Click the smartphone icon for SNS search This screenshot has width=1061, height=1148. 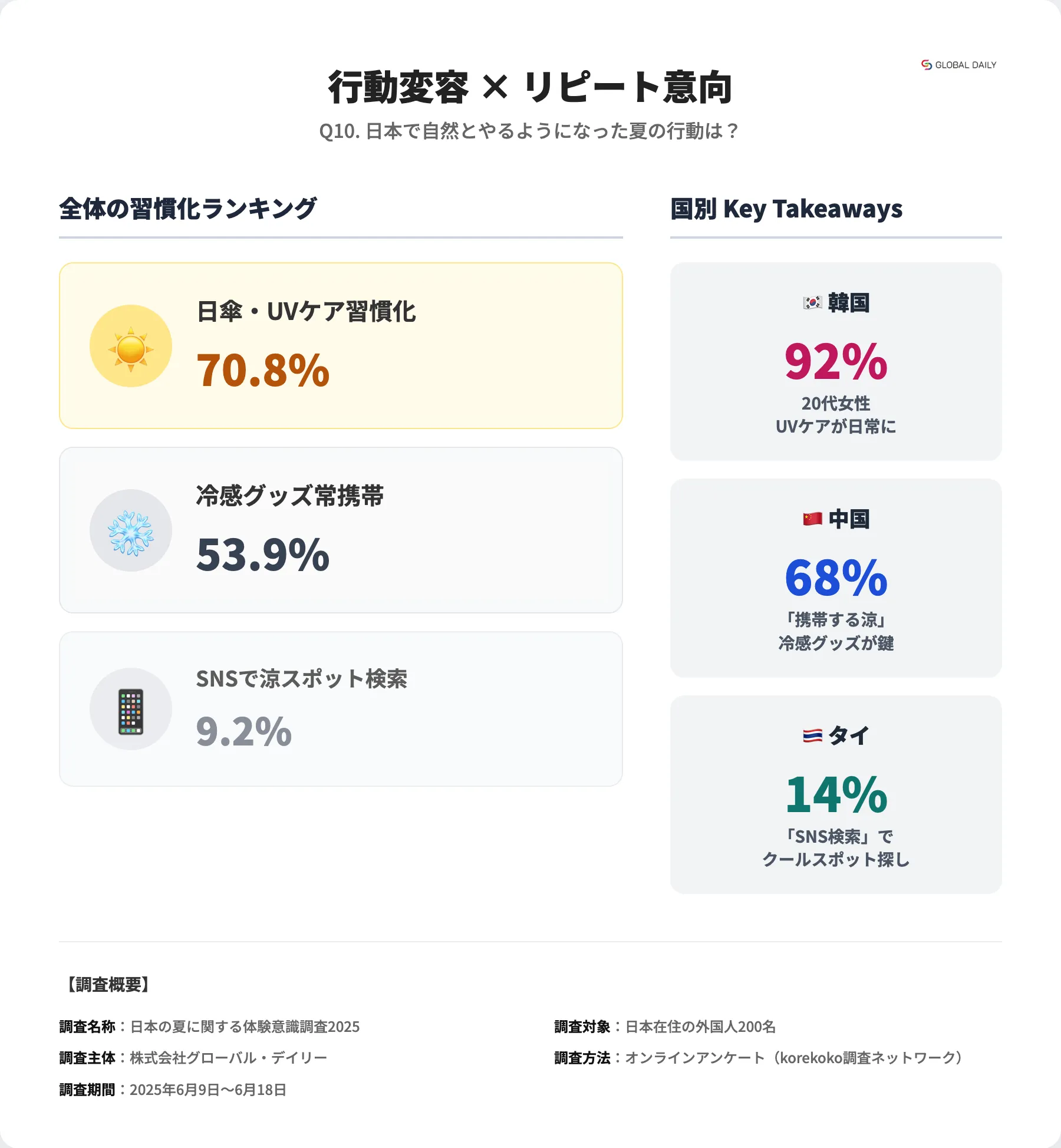[131, 710]
